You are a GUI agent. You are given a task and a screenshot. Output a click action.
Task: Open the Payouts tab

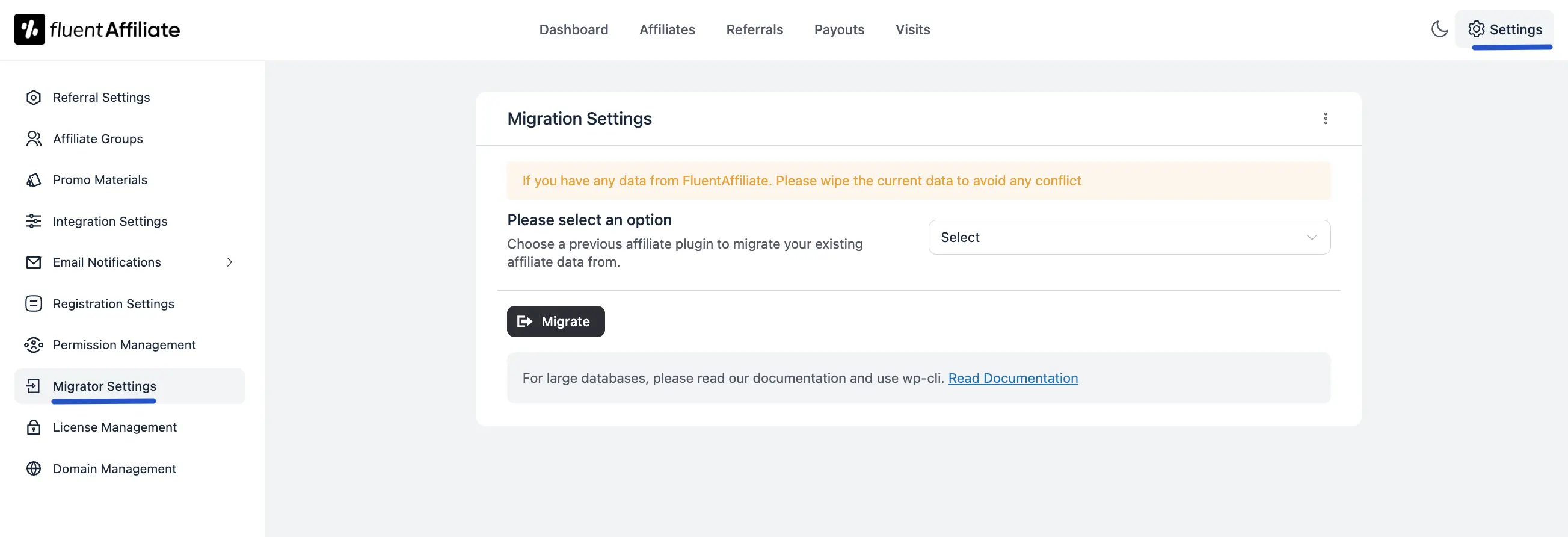pos(839,29)
